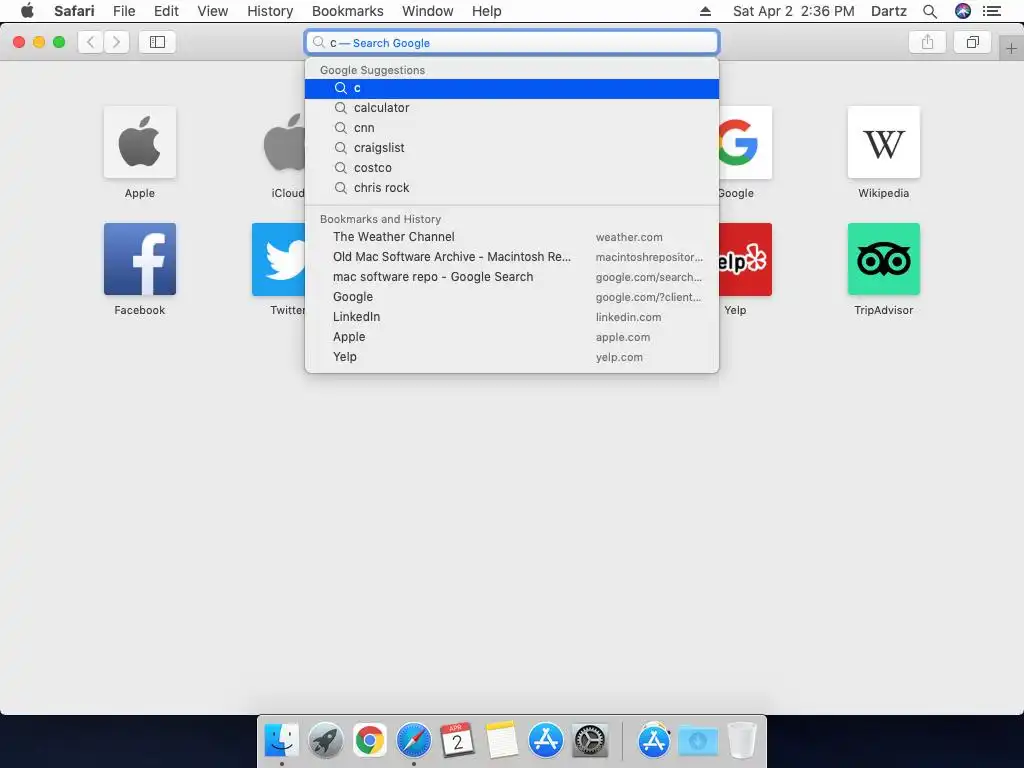This screenshot has width=1024, height=768.
Task: Open the Yelp yelp.com history entry
Action: pyautogui.click(x=512, y=357)
